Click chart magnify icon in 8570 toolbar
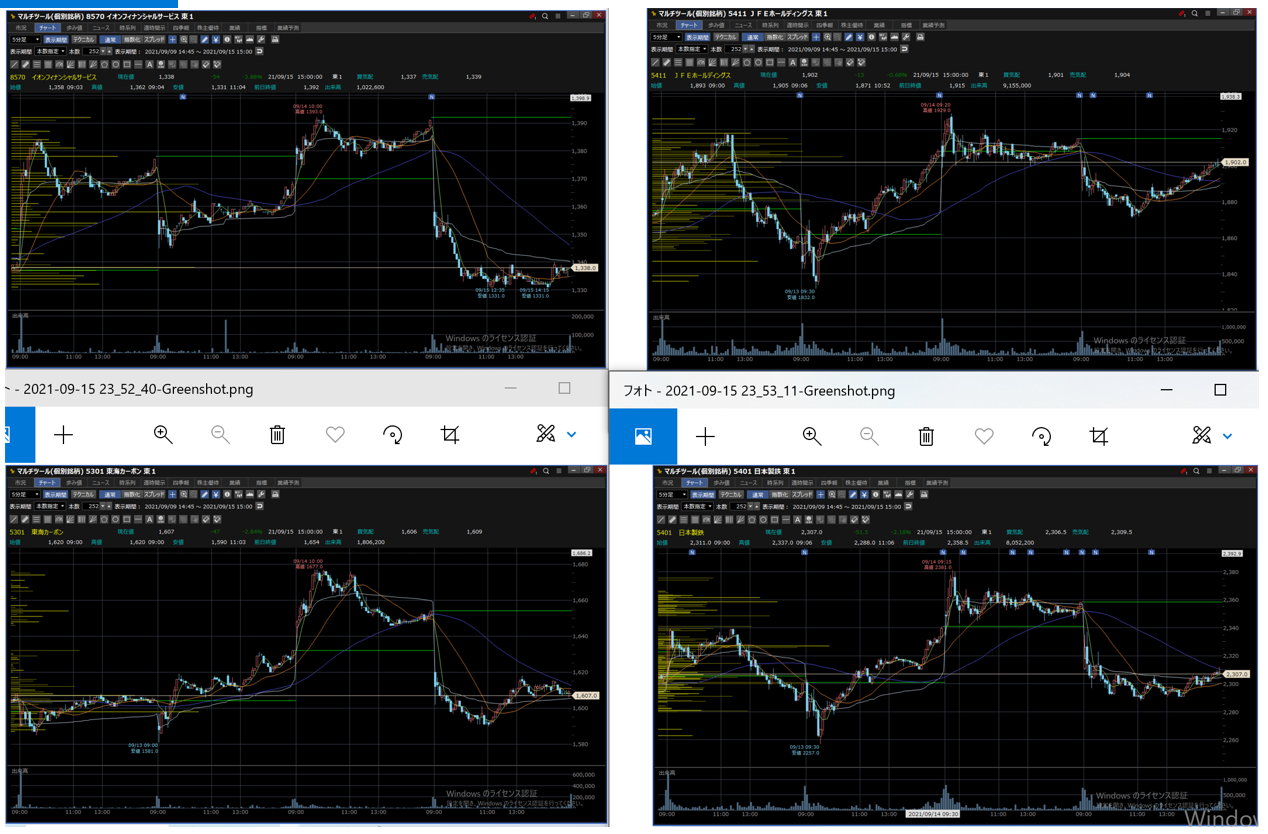This screenshot has width=1268, height=834. [183, 40]
